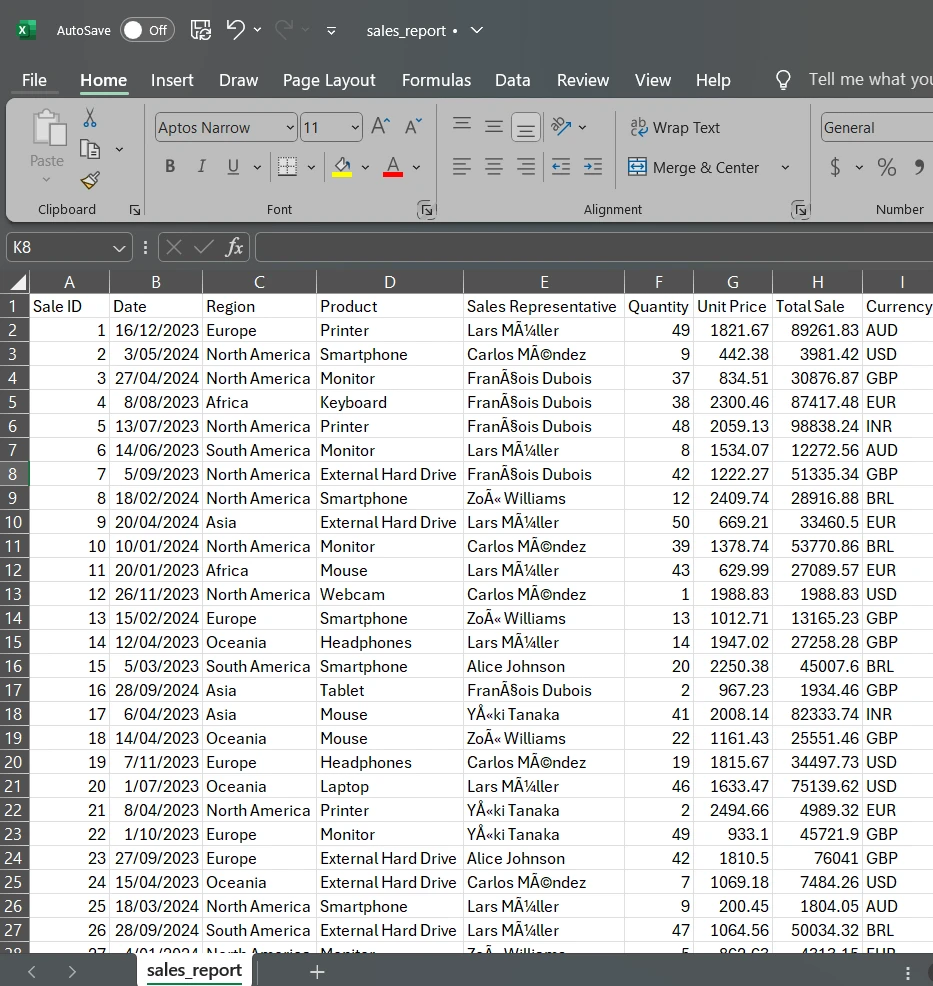Select the Cut scissors icon
This screenshot has width=933, height=986.
coord(90,118)
